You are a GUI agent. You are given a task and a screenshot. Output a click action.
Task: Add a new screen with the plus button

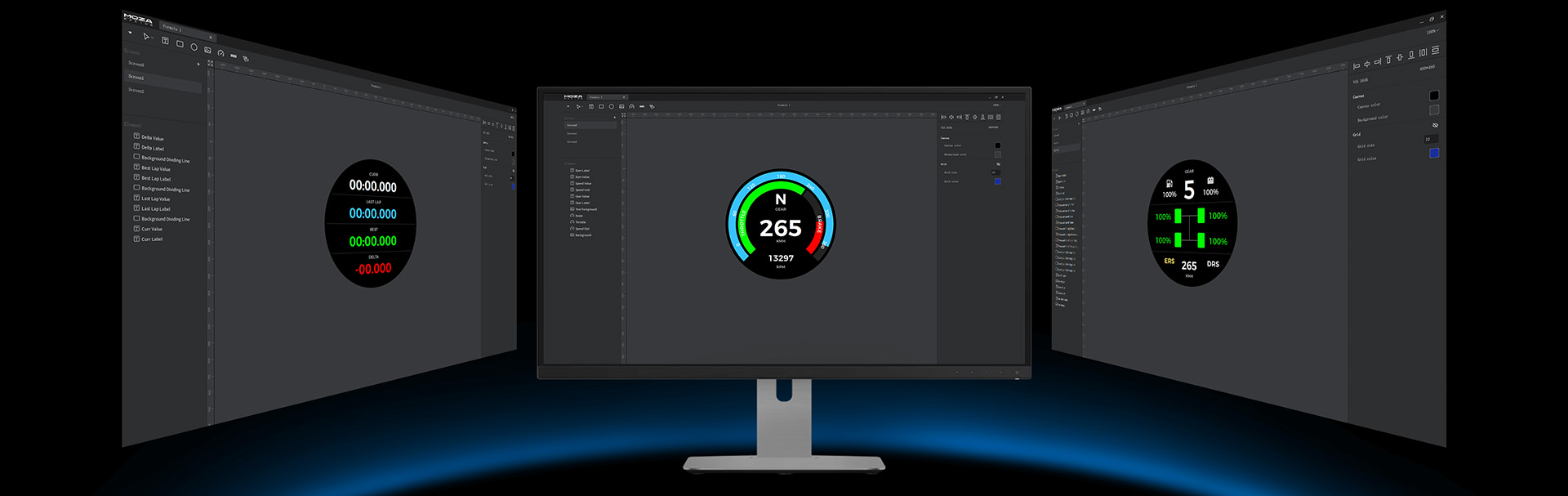point(198,64)
